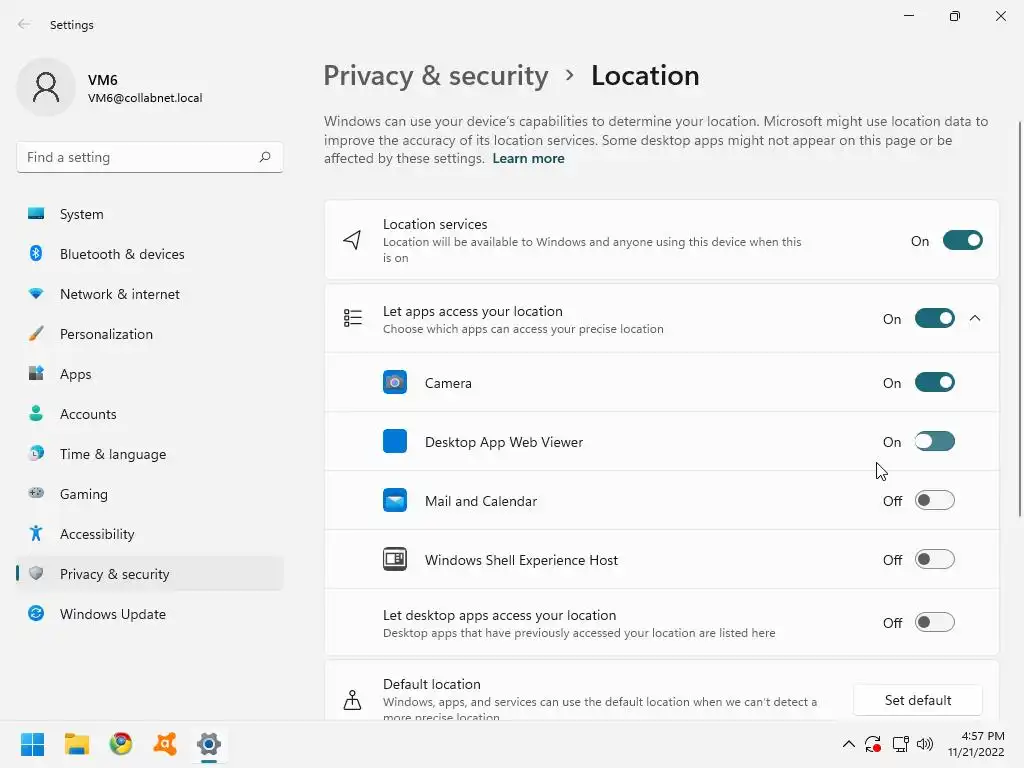This screenshot has width=1024, height=768.
Task: Open the Start menu
Action: click(33, 744)
